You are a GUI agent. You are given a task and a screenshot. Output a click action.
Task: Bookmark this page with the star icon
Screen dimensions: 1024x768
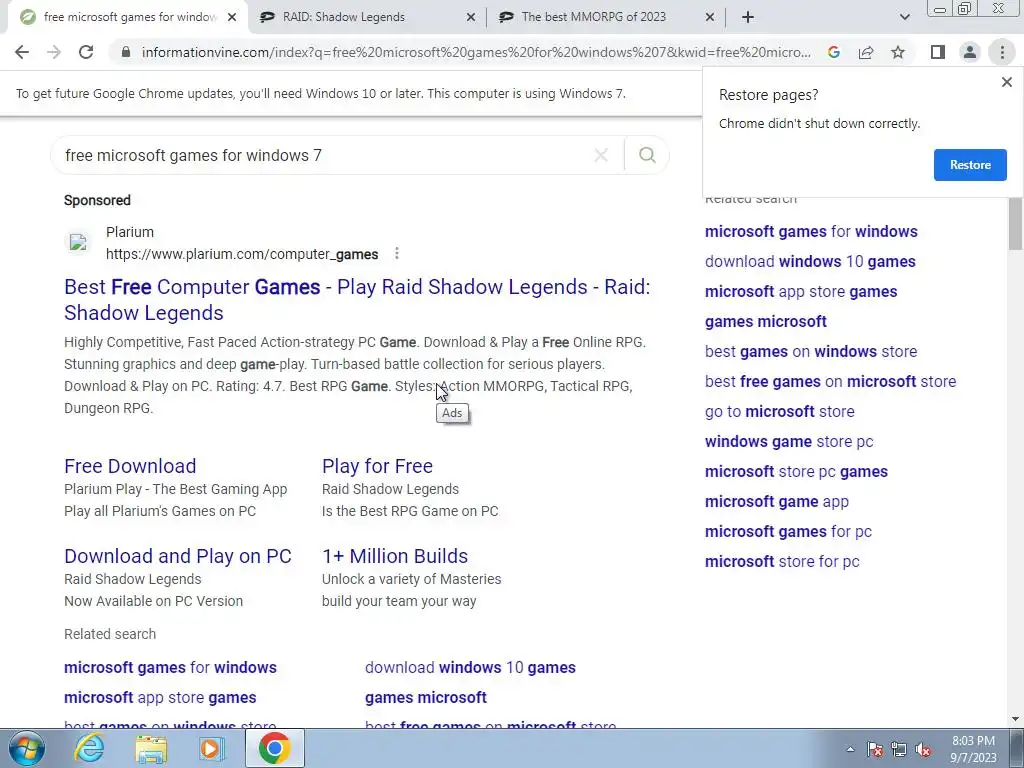coord(898,52)
